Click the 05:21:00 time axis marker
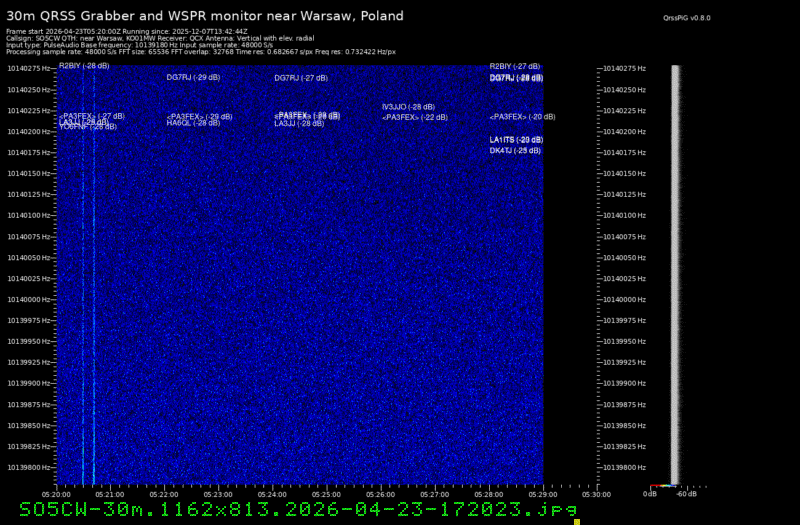 pos(109,493)
